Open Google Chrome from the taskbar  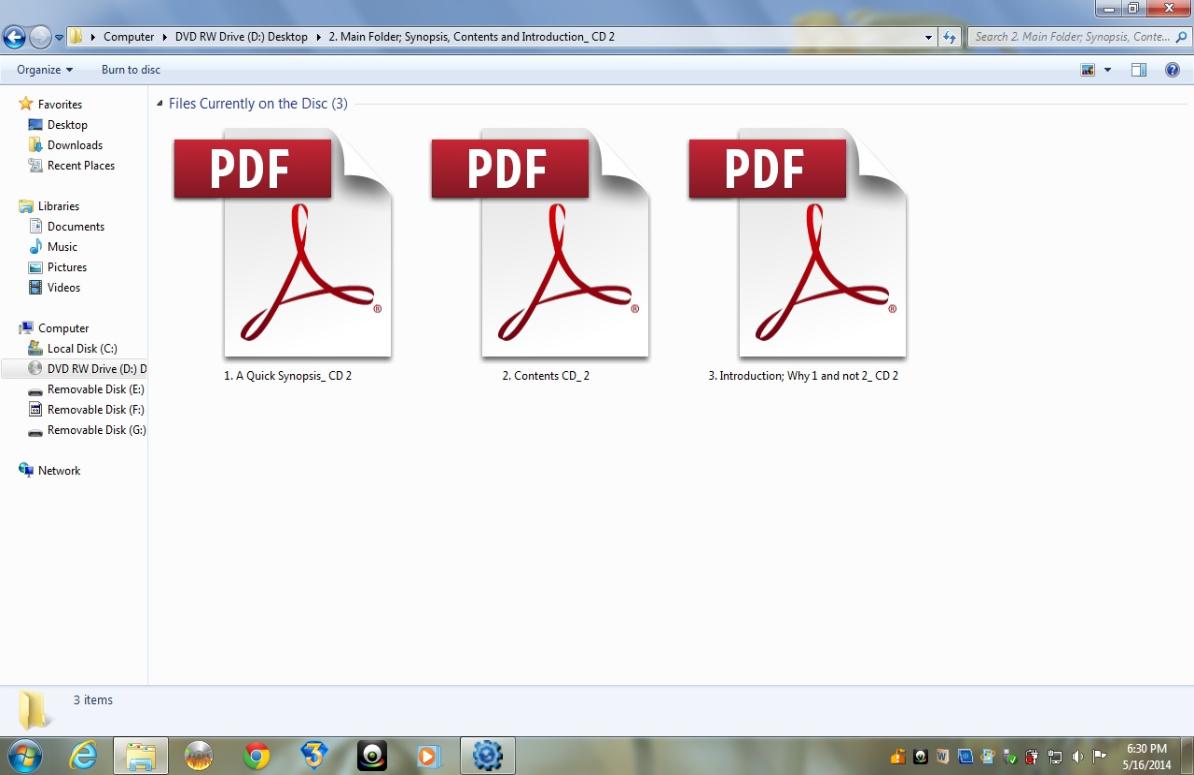tap(257, 756)
